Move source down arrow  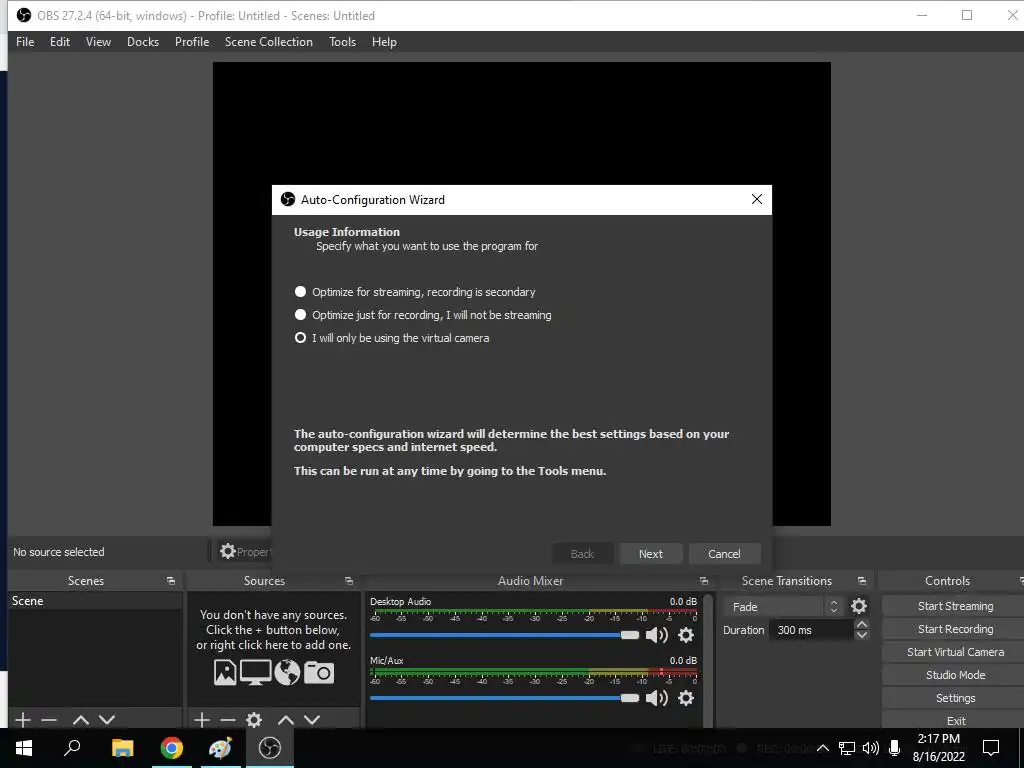312,720
